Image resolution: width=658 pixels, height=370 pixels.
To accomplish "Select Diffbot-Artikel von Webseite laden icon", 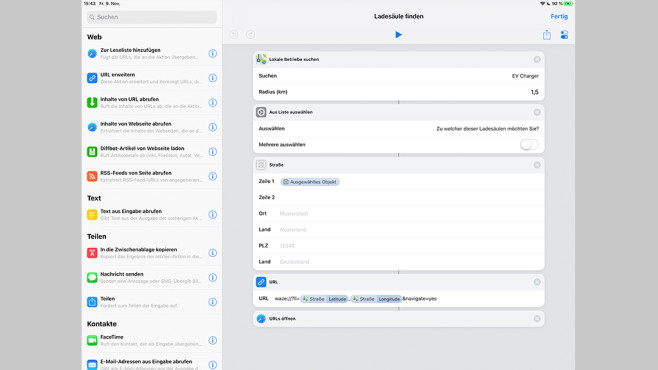I will tap(92, 151).
